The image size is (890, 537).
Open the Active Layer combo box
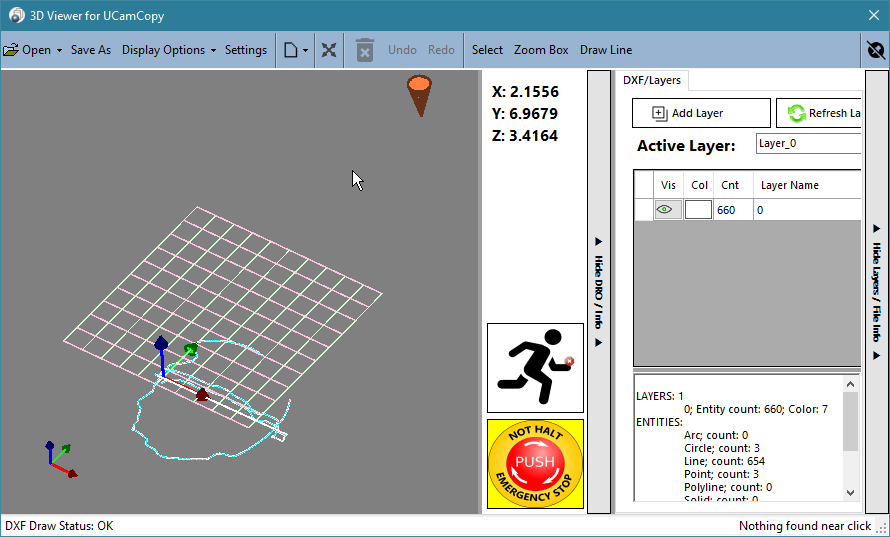coord(808,144)
